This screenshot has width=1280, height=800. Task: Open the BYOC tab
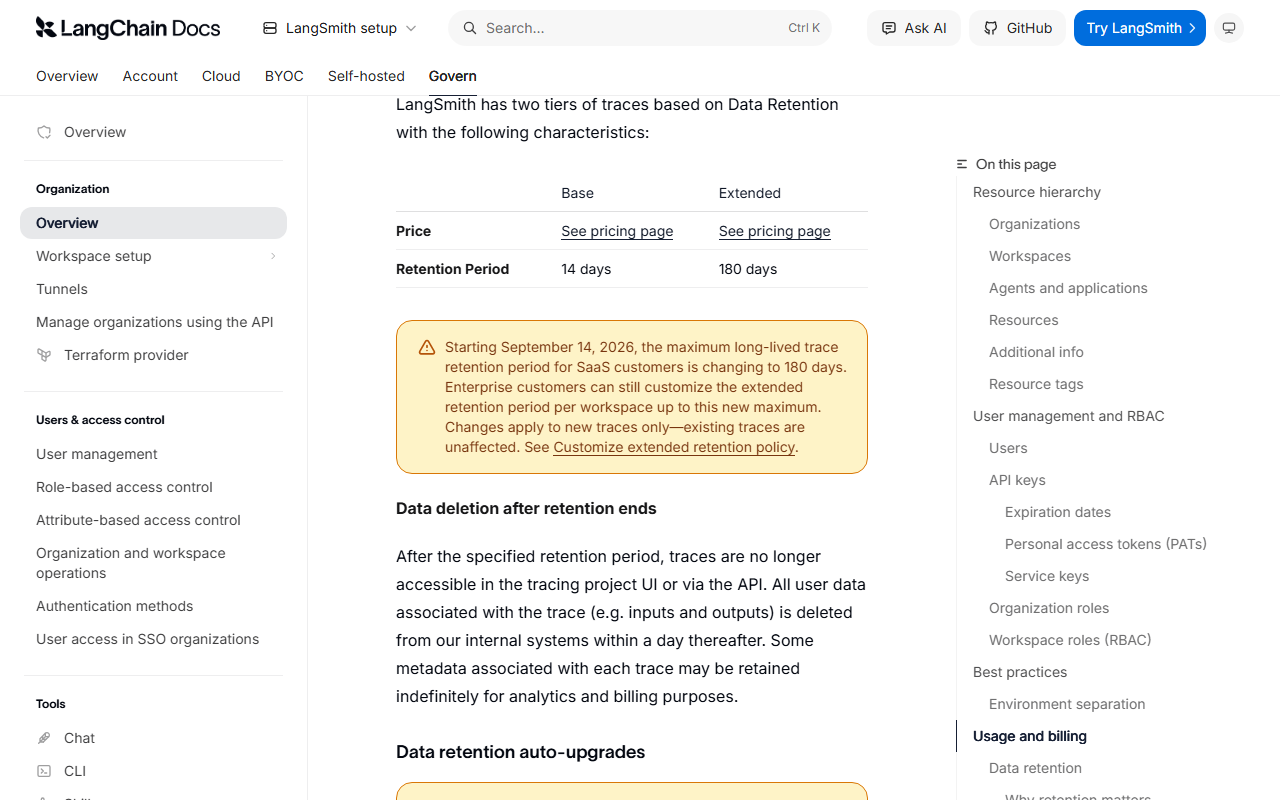(x=284, y=76)
